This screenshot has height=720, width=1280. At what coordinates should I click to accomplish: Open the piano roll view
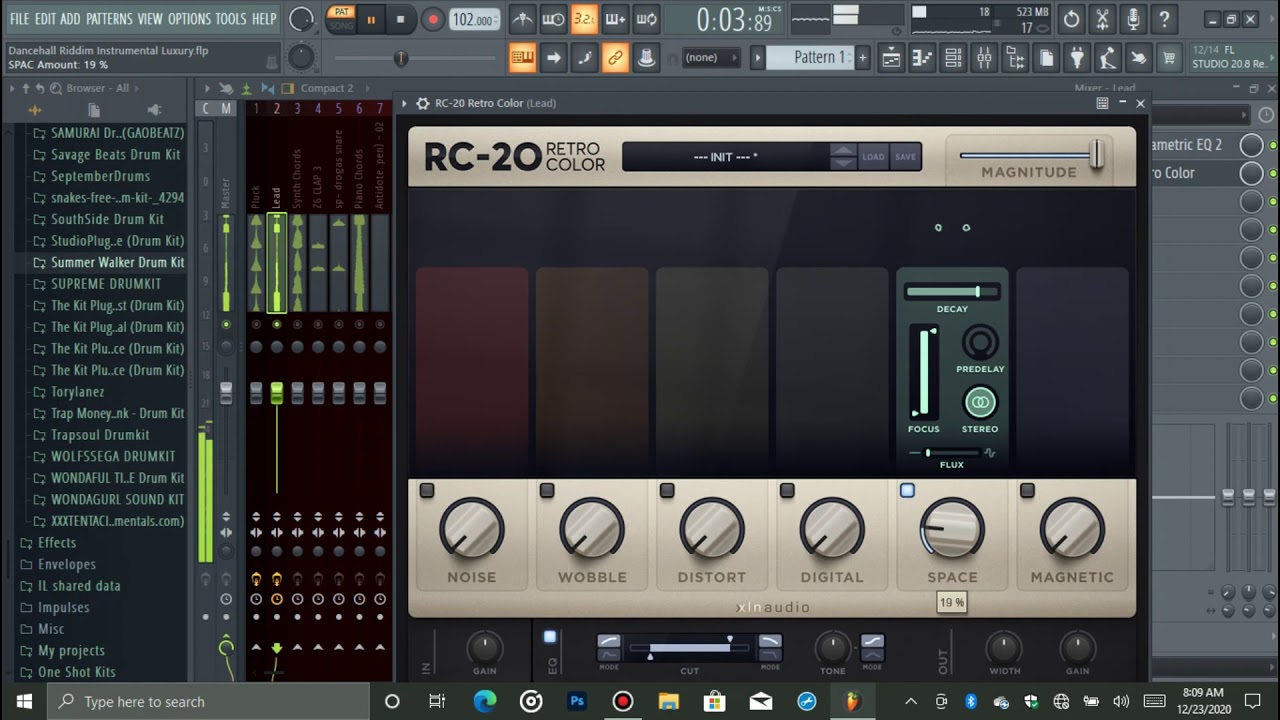pyautogui.click(x=921, y=58)
